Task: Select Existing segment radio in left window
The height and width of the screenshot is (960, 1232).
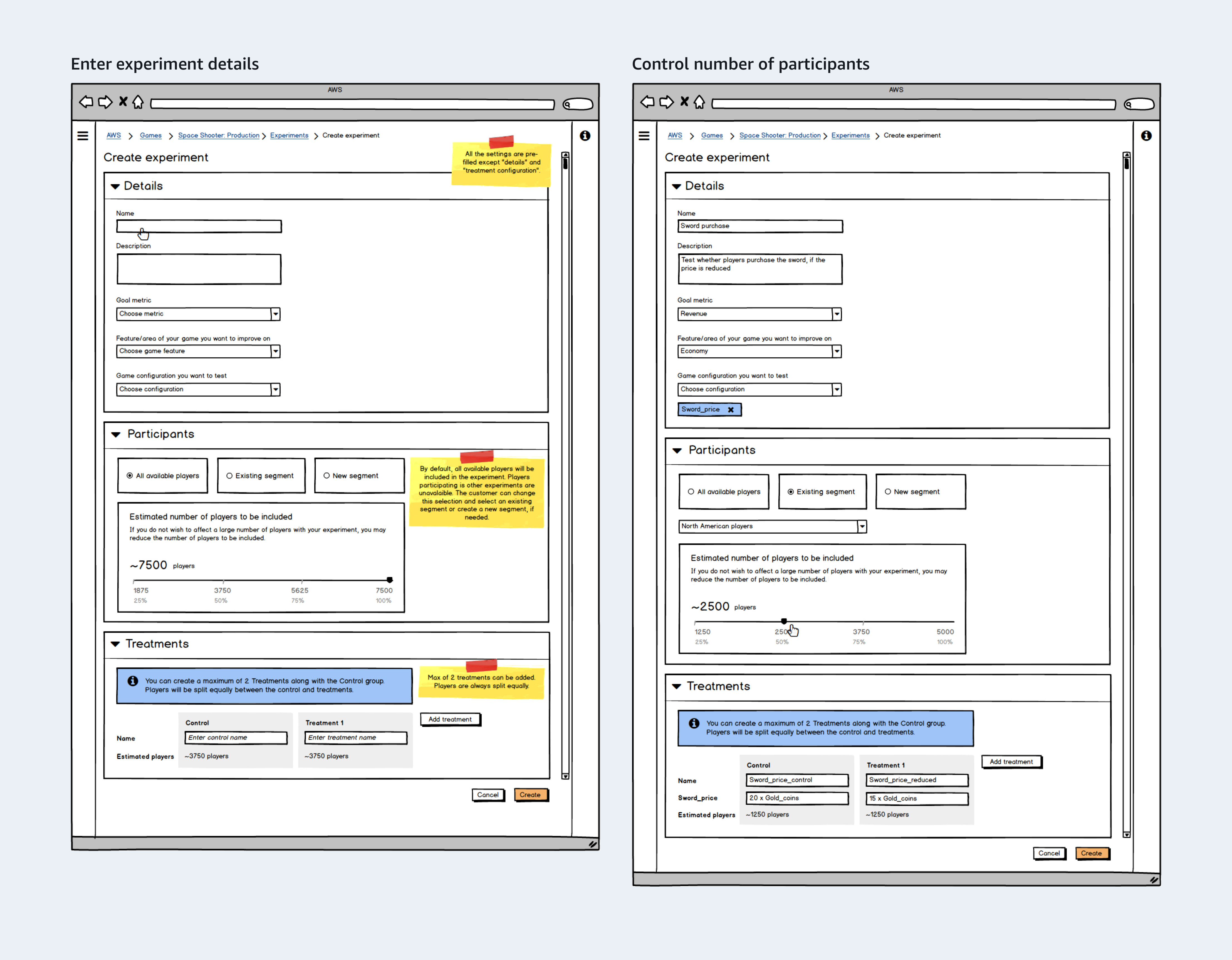Action: (x=230, y=476)
